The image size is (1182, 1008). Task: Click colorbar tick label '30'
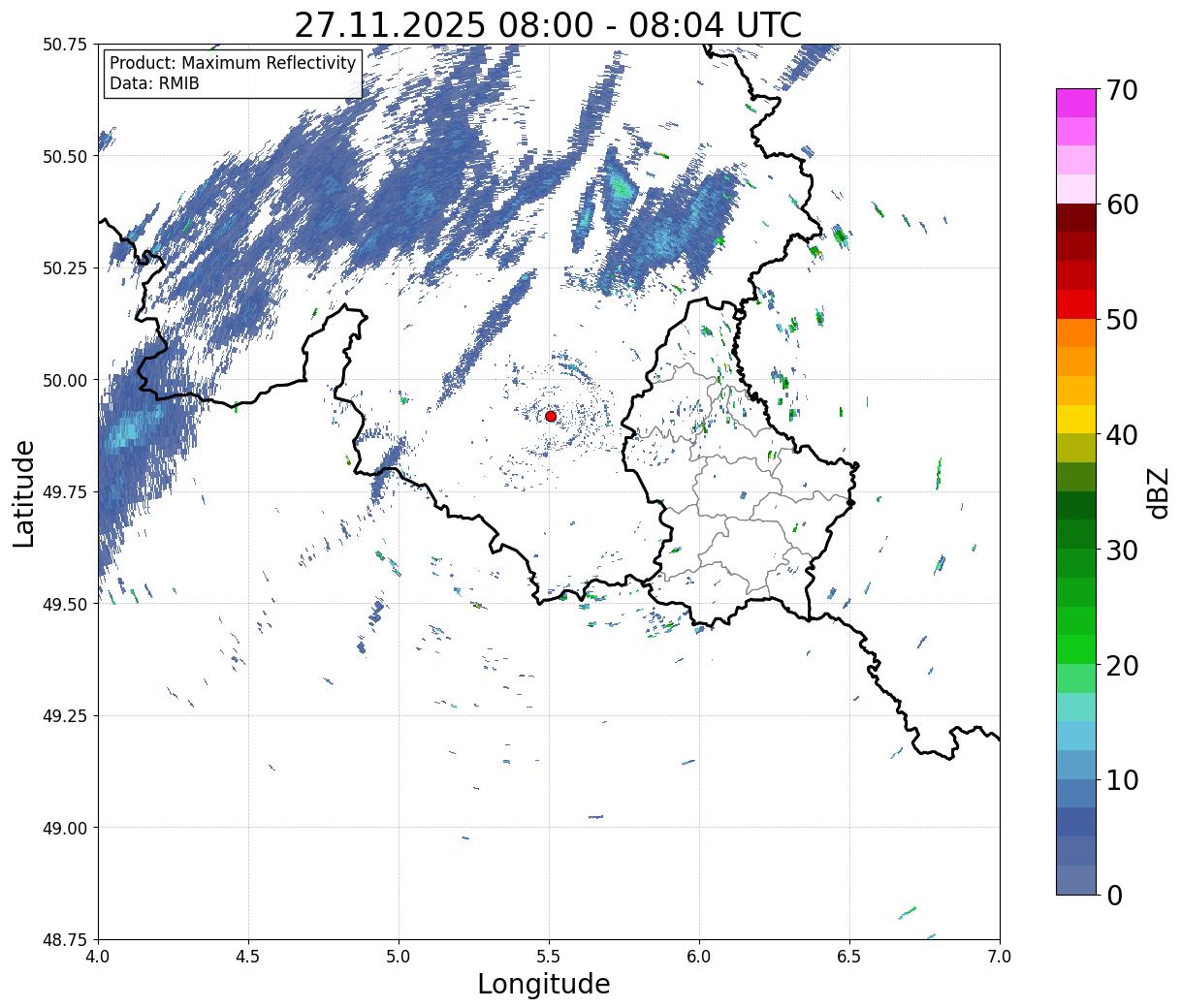coord(1122,551)
